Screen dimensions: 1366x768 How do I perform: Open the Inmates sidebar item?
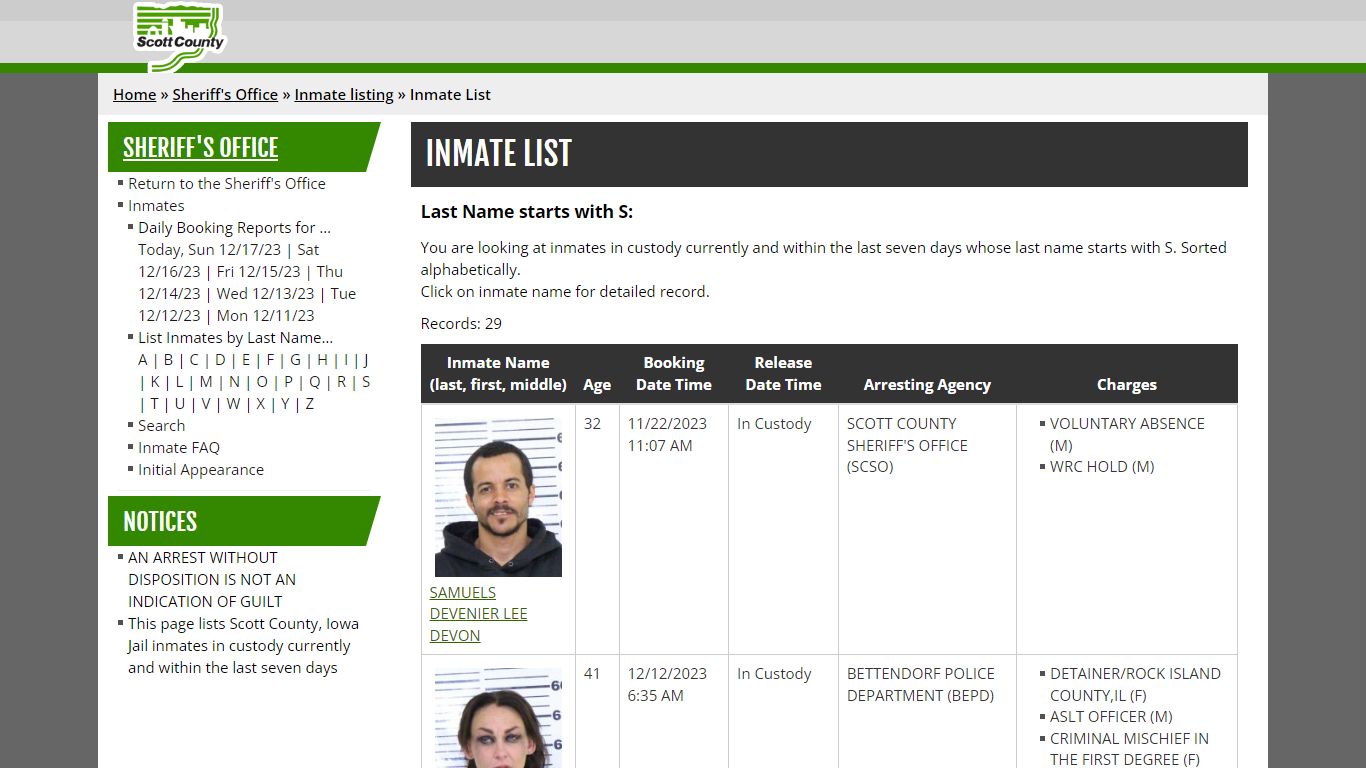tap(156, 205)
